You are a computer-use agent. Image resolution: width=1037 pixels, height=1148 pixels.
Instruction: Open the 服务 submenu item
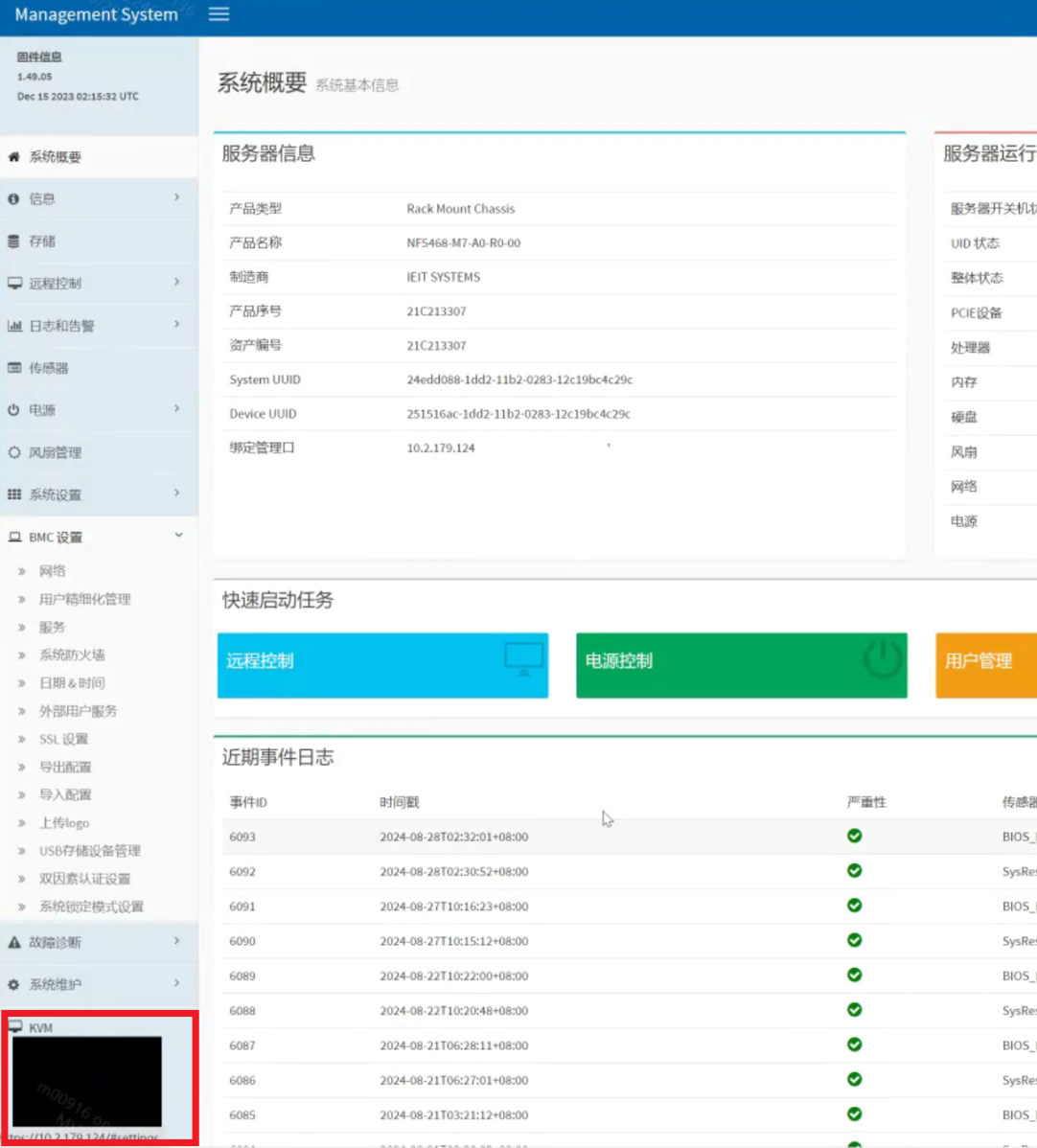52,628
